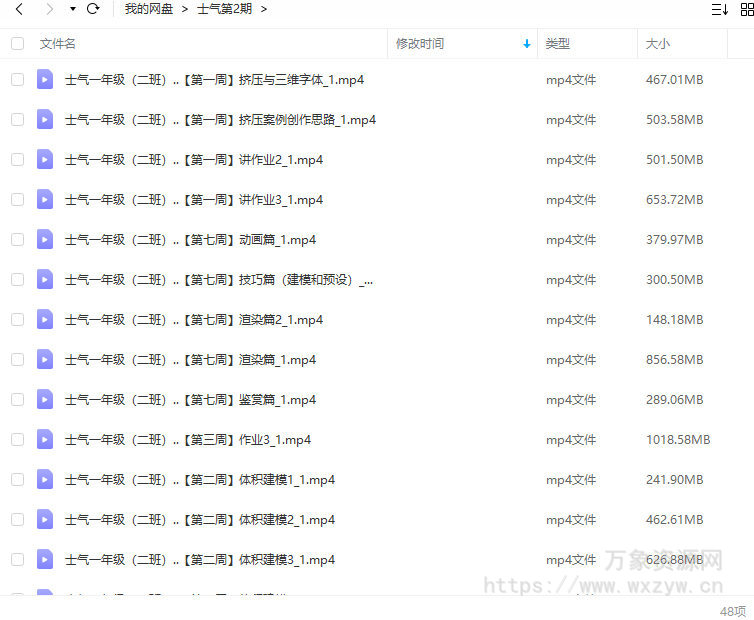Check the box for 鉴赏篇_1.mp4

point(17,399)
